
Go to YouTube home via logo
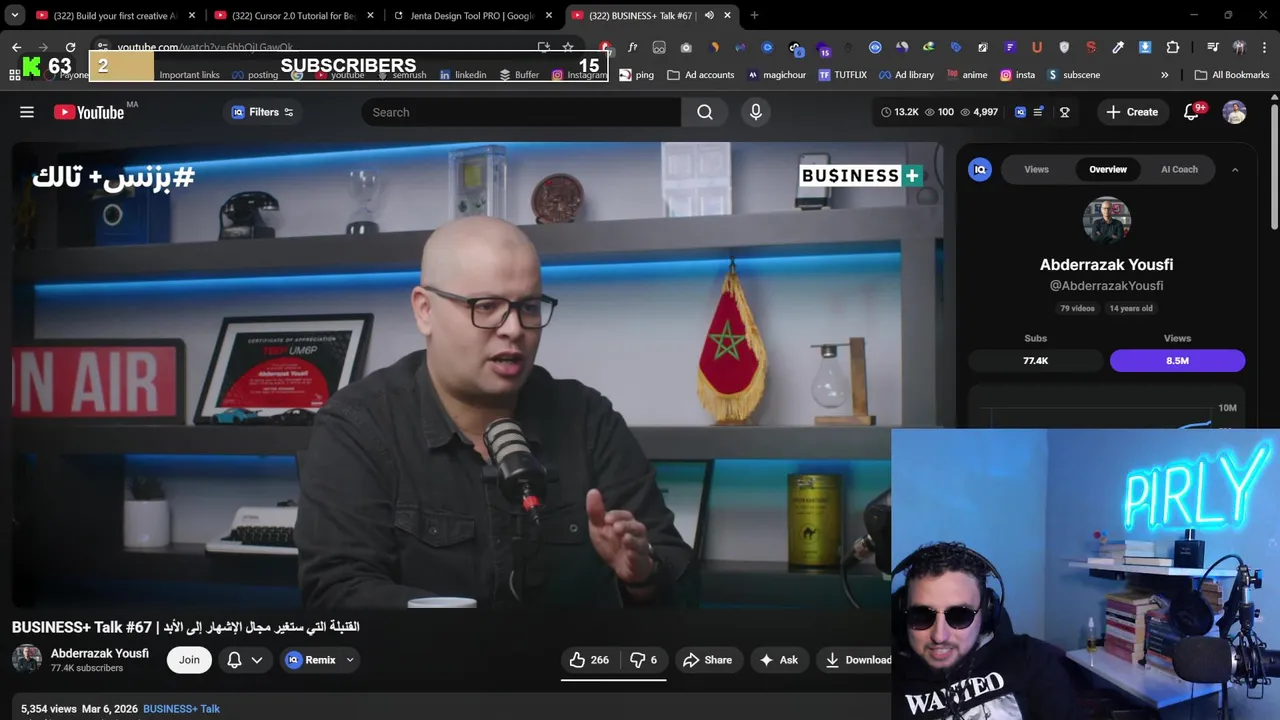click(89, 112)
